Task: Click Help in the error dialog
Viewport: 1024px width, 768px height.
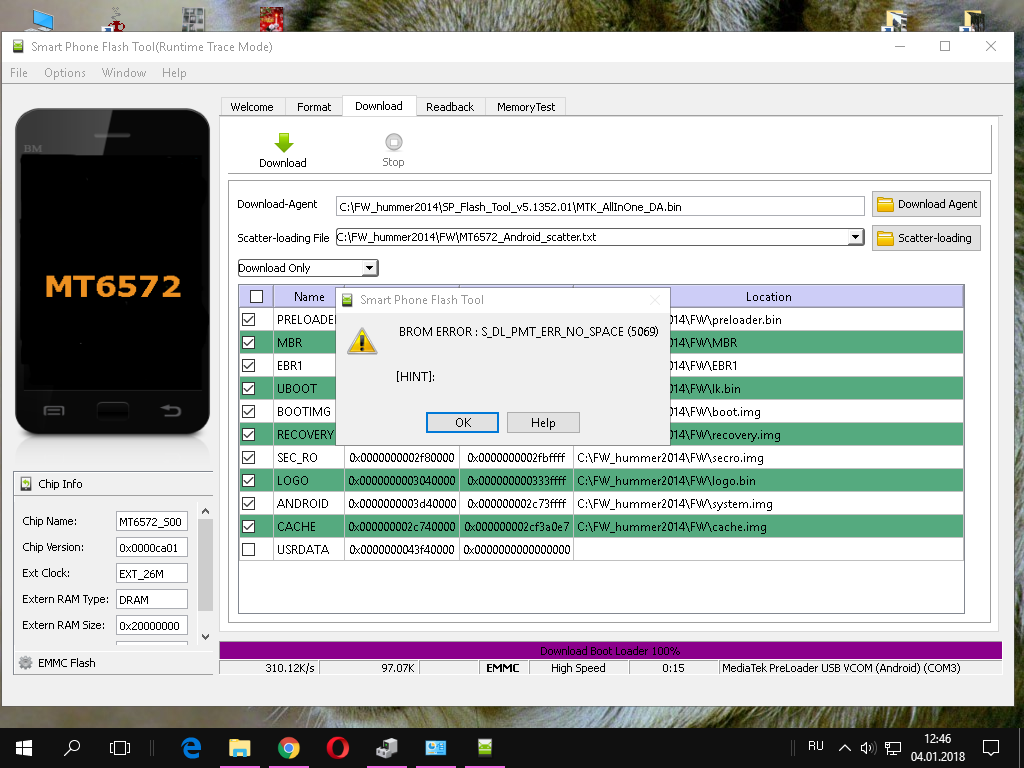Action: [543, 423]
